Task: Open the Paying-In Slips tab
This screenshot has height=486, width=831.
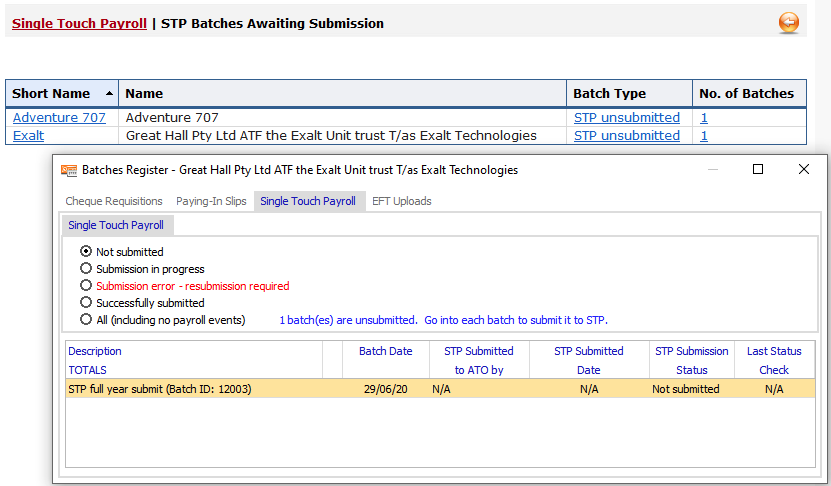Action: point(211,201)
